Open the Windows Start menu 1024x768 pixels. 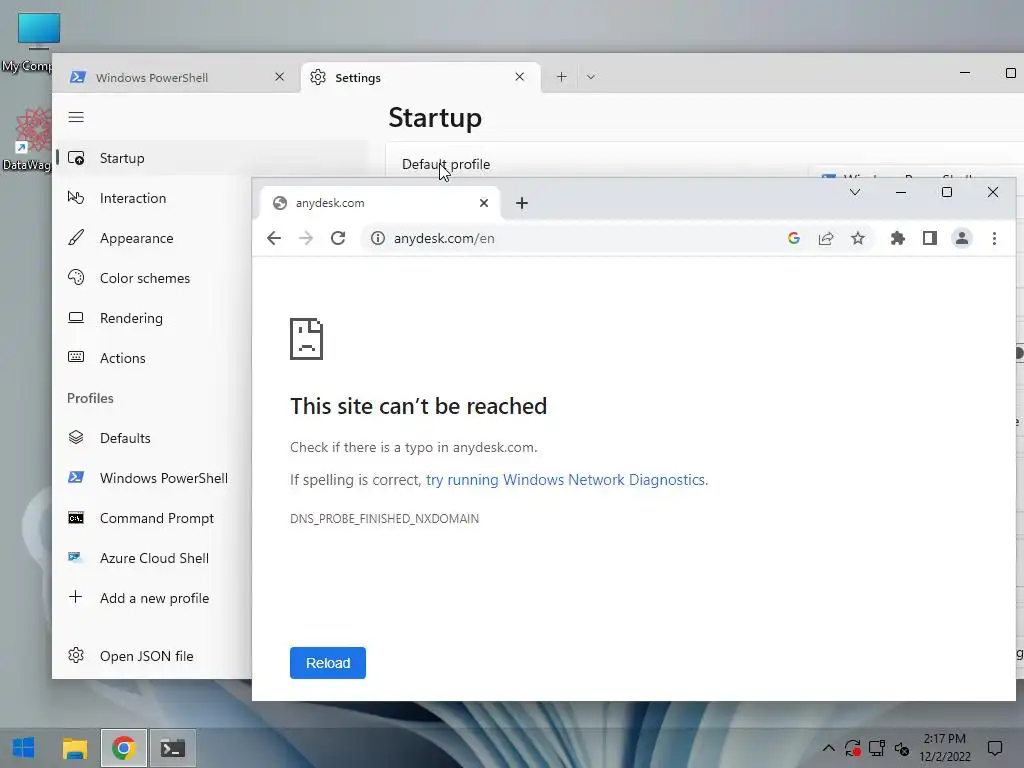pyautogui.click(x=24, y=748)
